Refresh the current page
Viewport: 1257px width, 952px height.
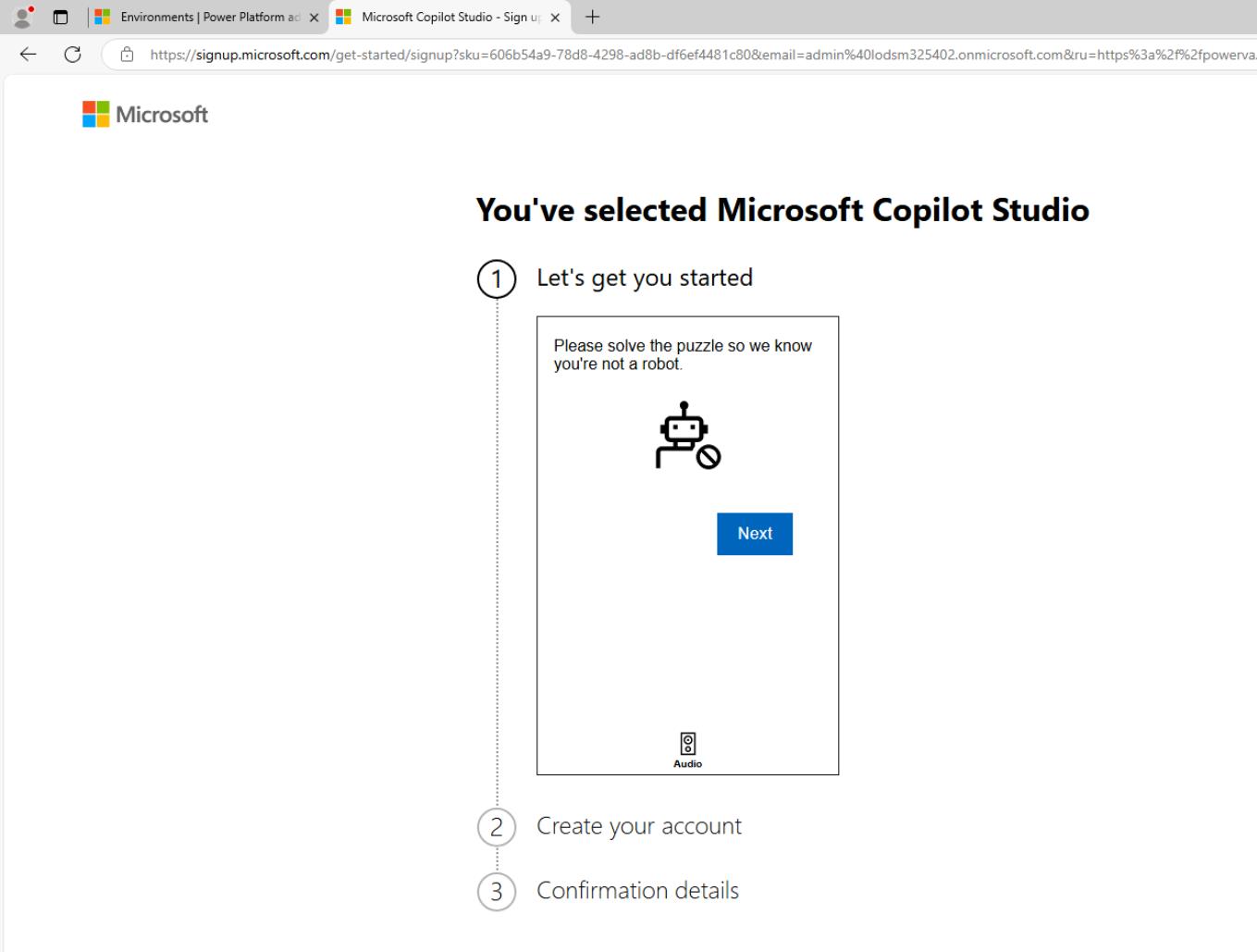pyautogui.click(x=72, y=55)
